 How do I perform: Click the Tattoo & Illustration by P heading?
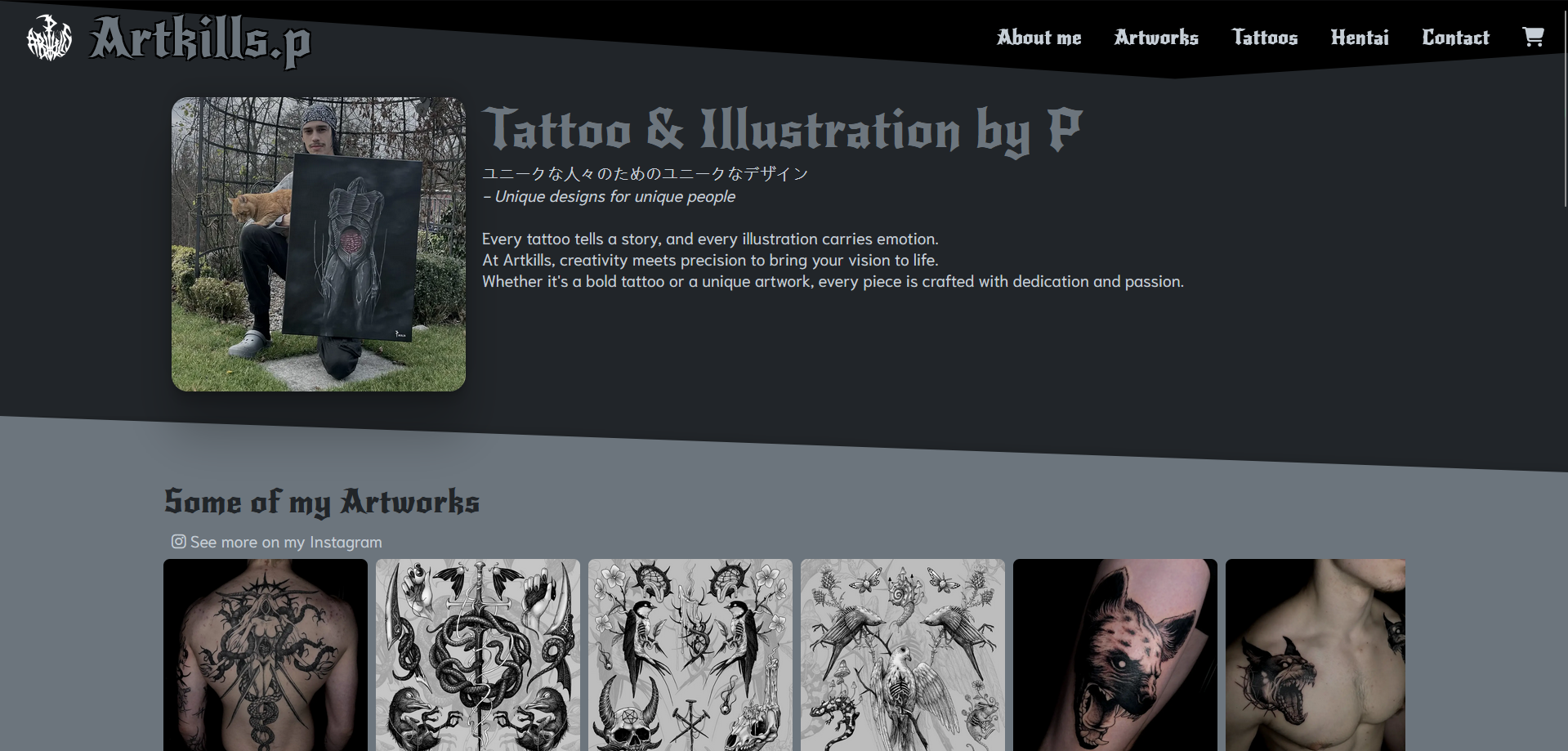pos(782,130)
